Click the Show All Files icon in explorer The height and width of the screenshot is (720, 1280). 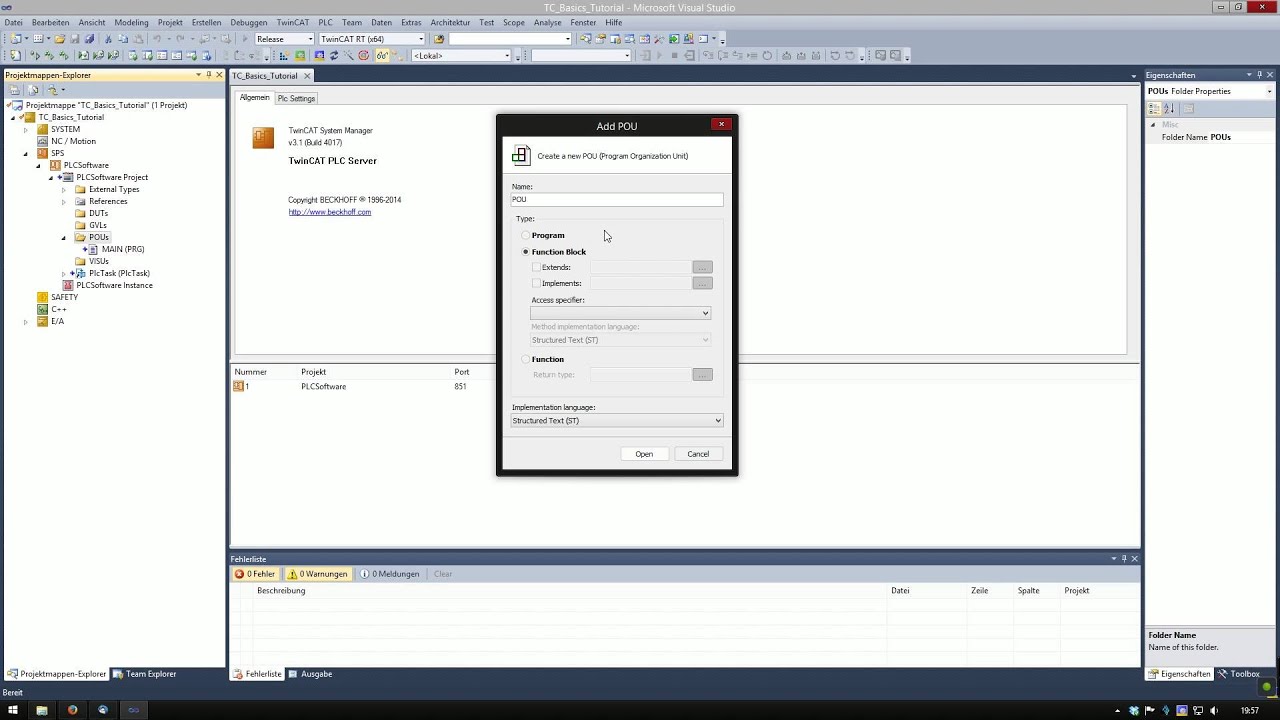33,90
